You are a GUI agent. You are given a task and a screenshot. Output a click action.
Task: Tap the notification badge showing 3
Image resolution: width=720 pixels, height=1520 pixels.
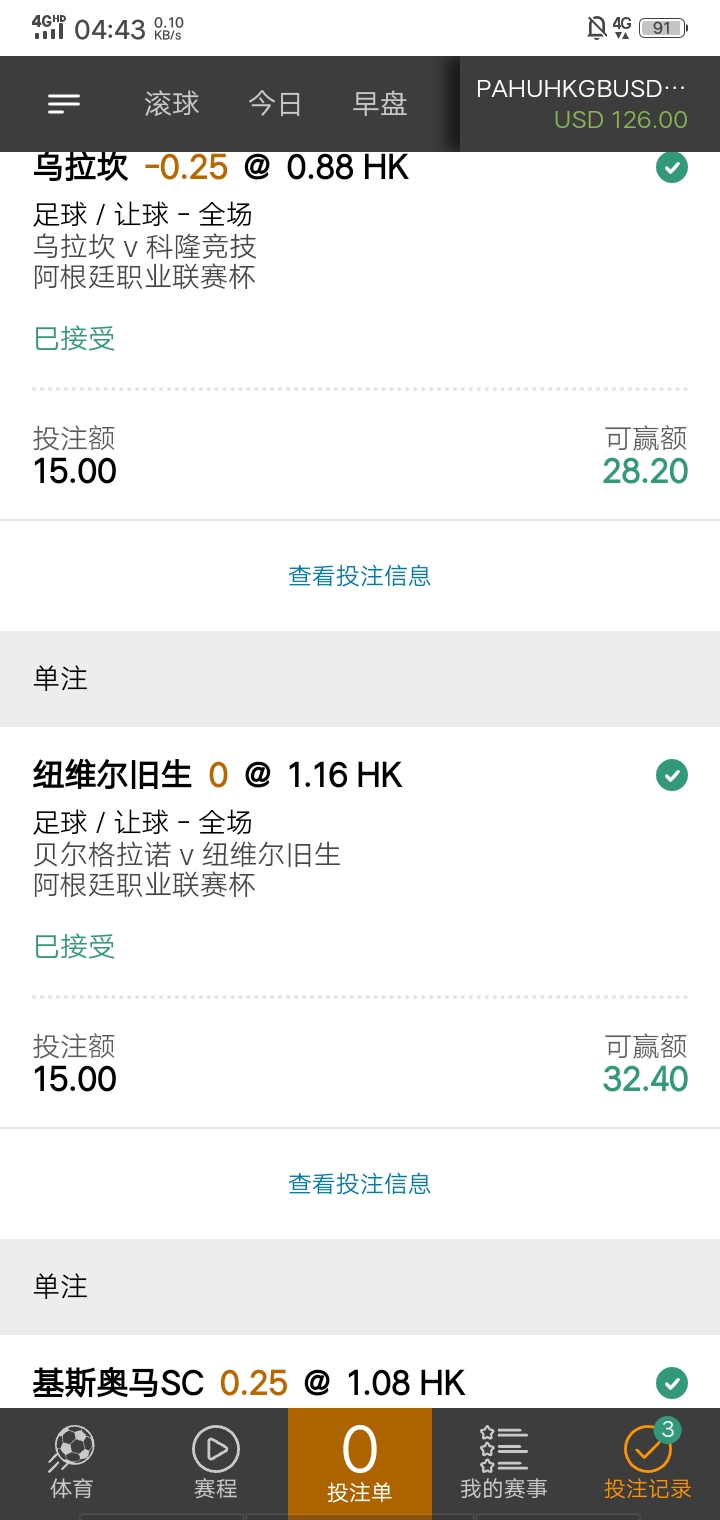668,1430
